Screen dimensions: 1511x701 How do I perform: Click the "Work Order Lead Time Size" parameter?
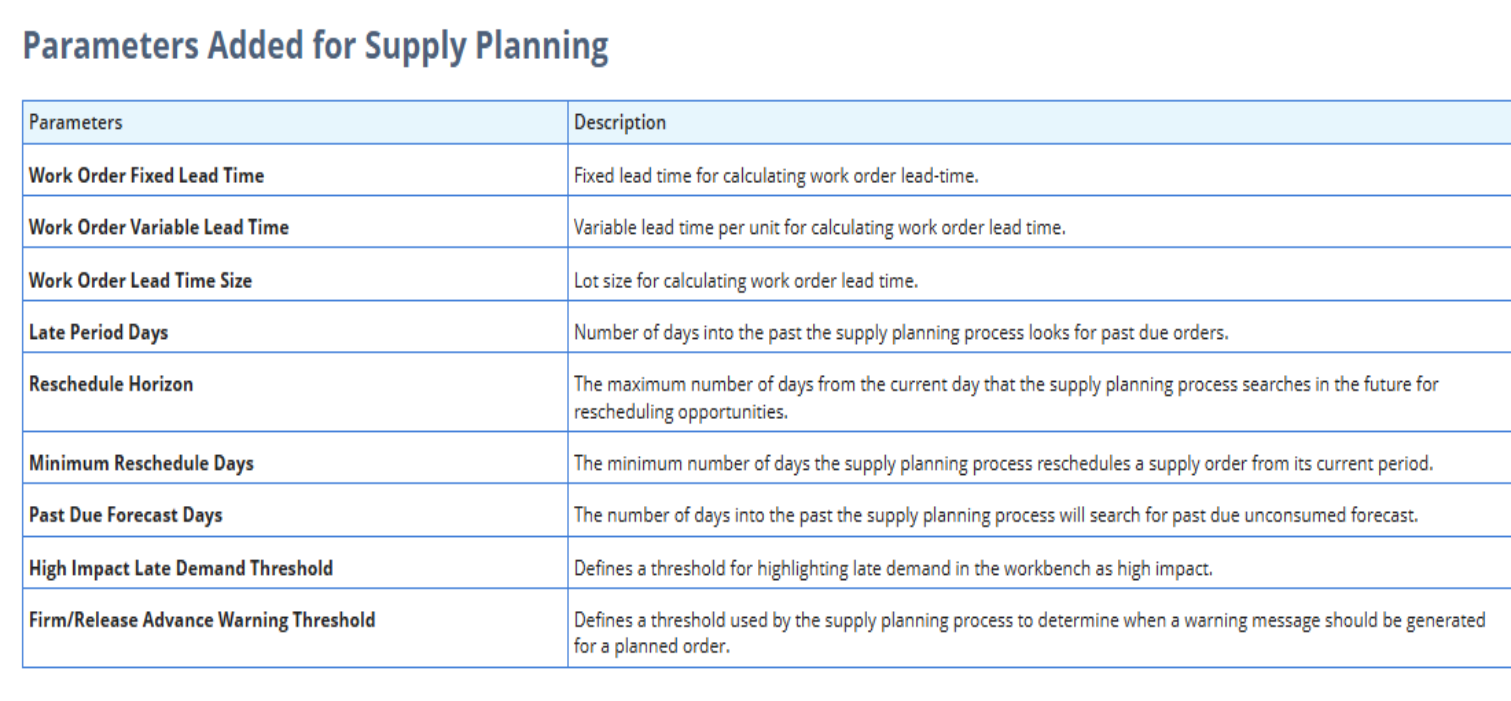pos(140,280)
